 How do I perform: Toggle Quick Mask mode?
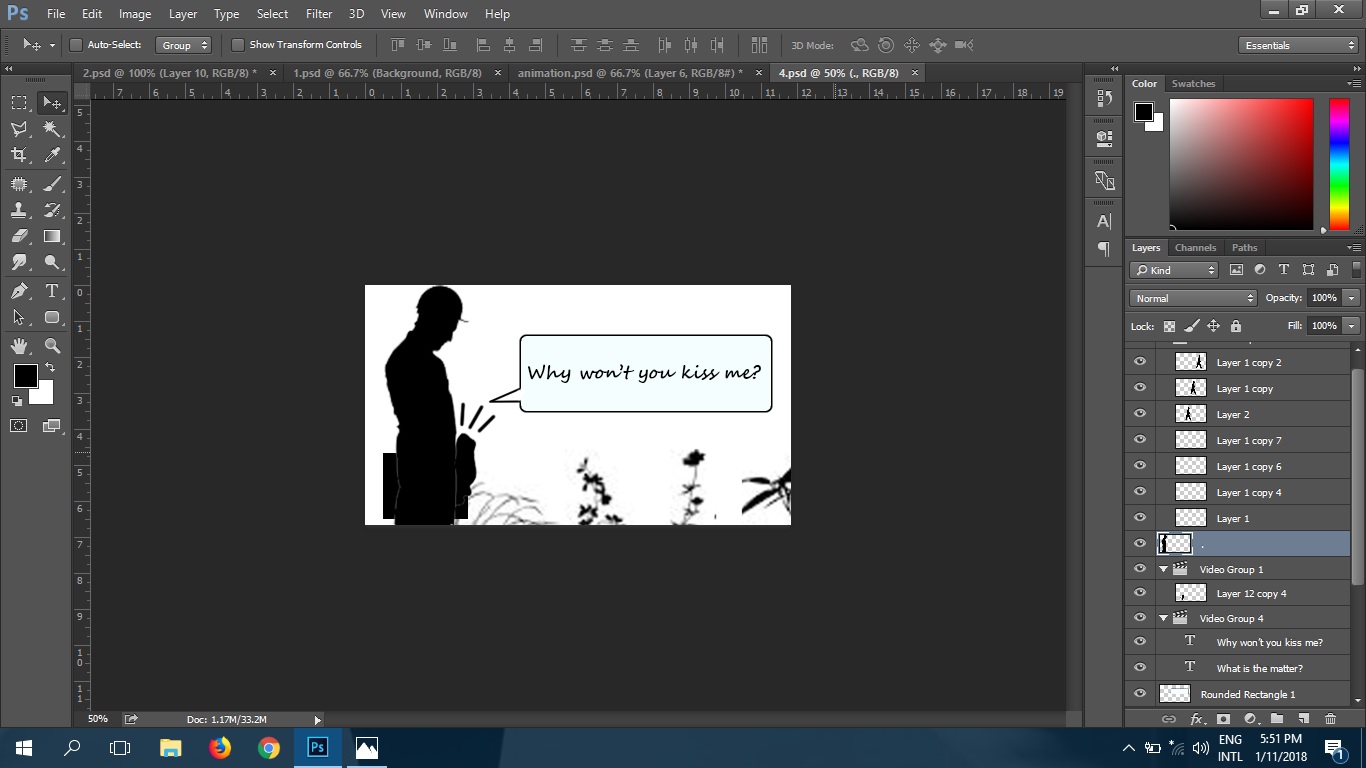(x=19, y=426)
